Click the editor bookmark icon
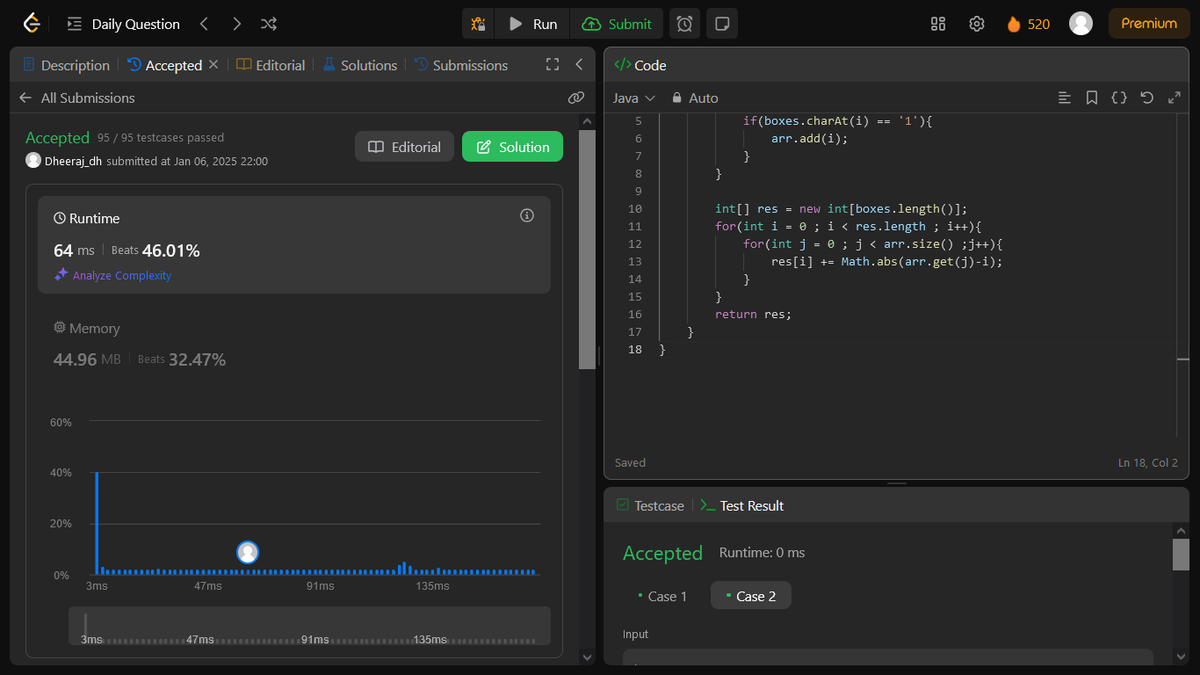 pyautogui.click(x=1092, y=98)
